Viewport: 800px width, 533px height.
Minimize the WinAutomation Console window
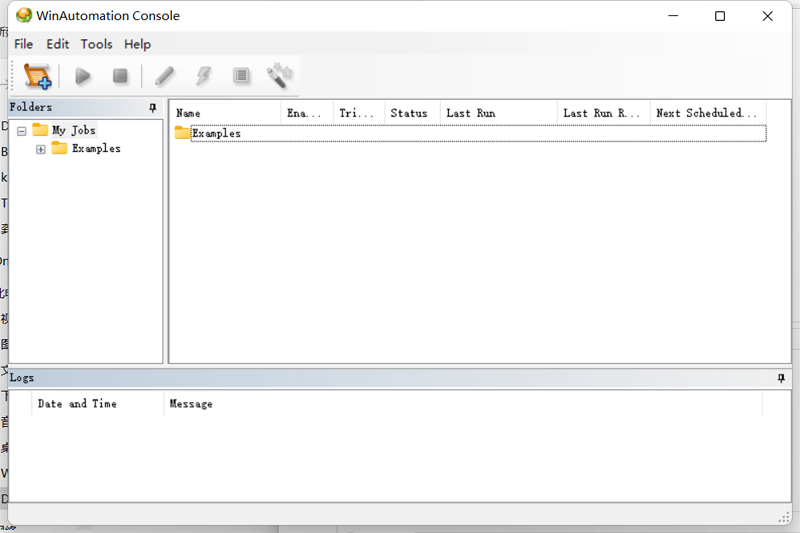[x=673, y=16]
